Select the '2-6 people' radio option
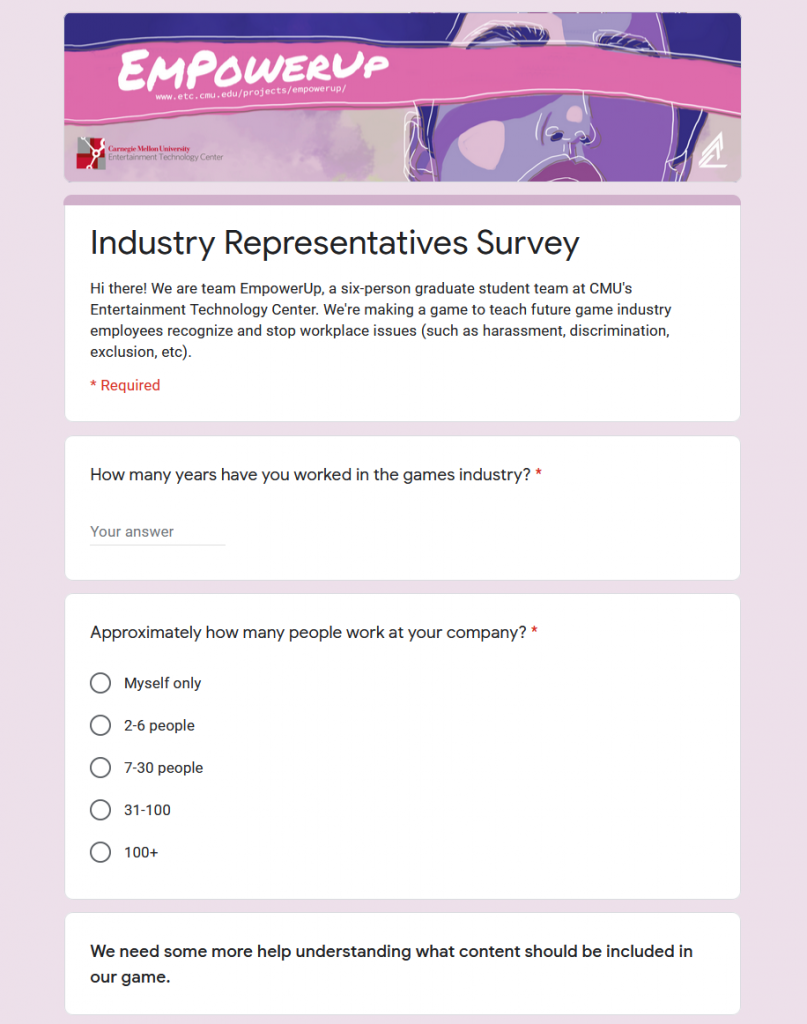Screen dimensions: 807x1024 pos(101,726)
